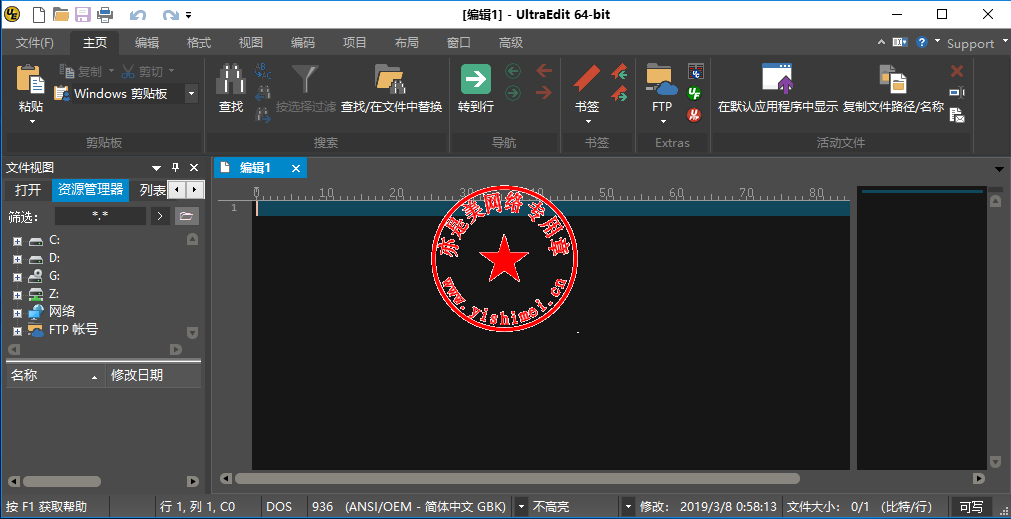Expand the FTP 帐号 tree node
Viewport: 1011px width, 519px height.
[17, 331]
